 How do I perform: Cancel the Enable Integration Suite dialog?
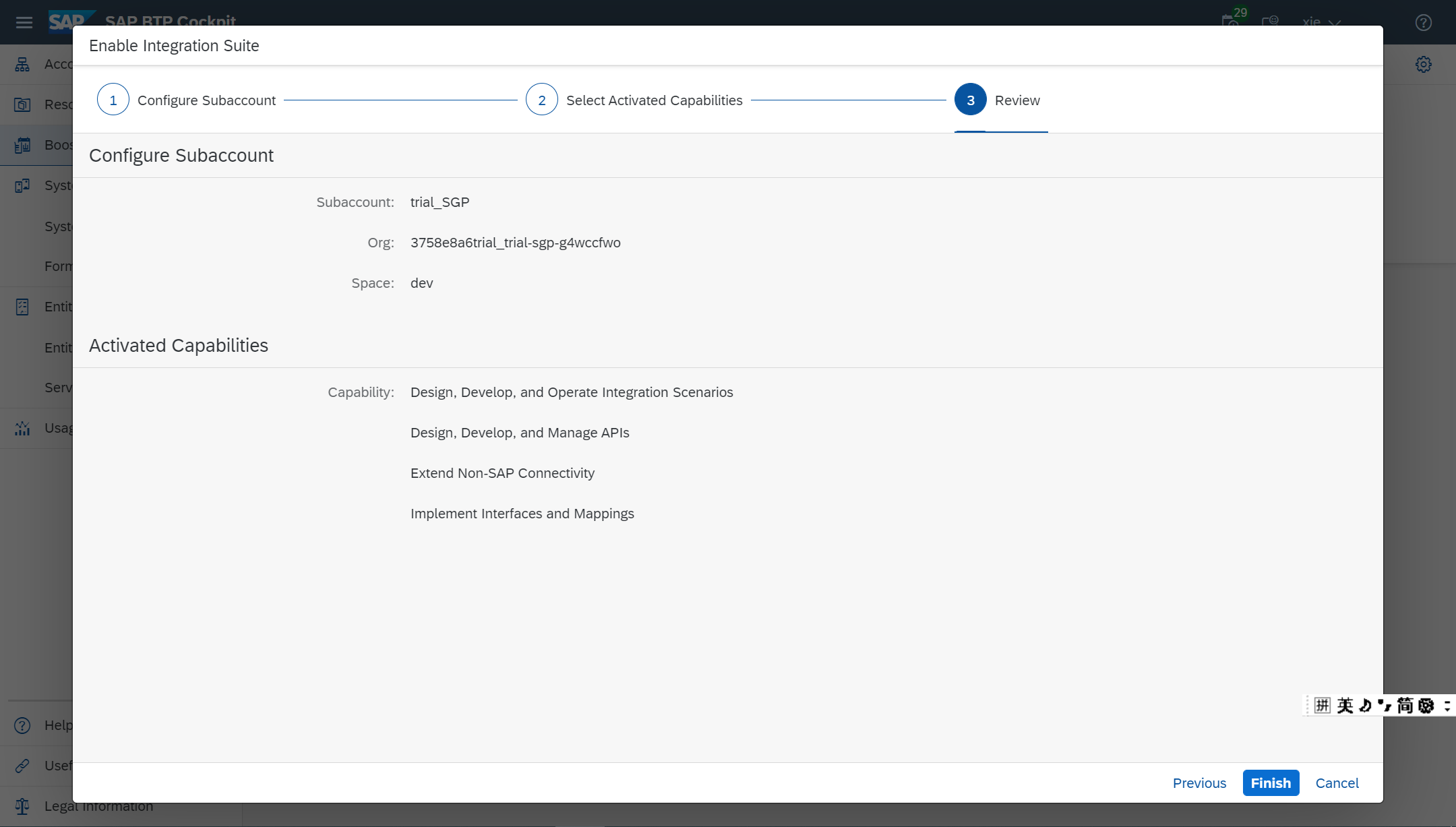(1337, 783)
